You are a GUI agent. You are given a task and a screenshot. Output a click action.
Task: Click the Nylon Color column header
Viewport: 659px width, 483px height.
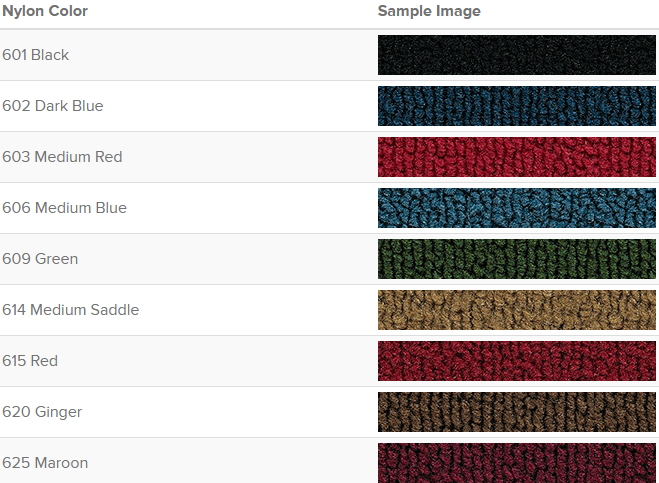(x=45, y=11)
